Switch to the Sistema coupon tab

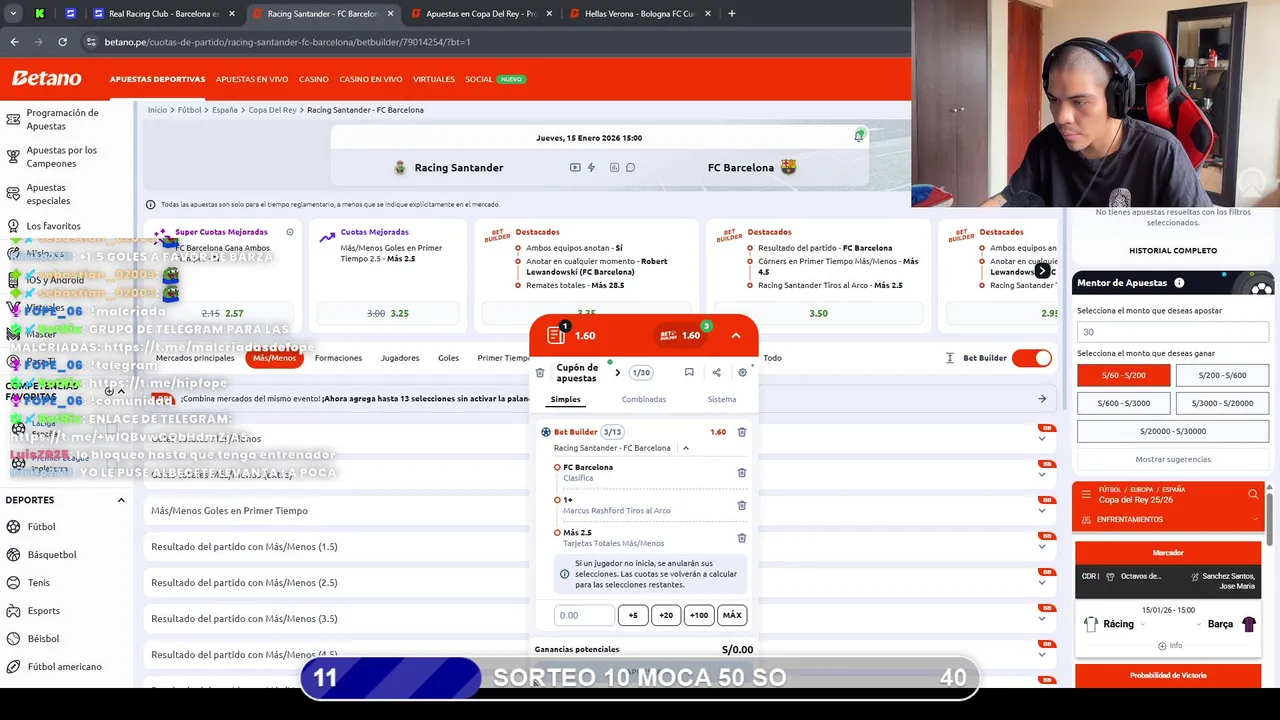tap(721, 399)
